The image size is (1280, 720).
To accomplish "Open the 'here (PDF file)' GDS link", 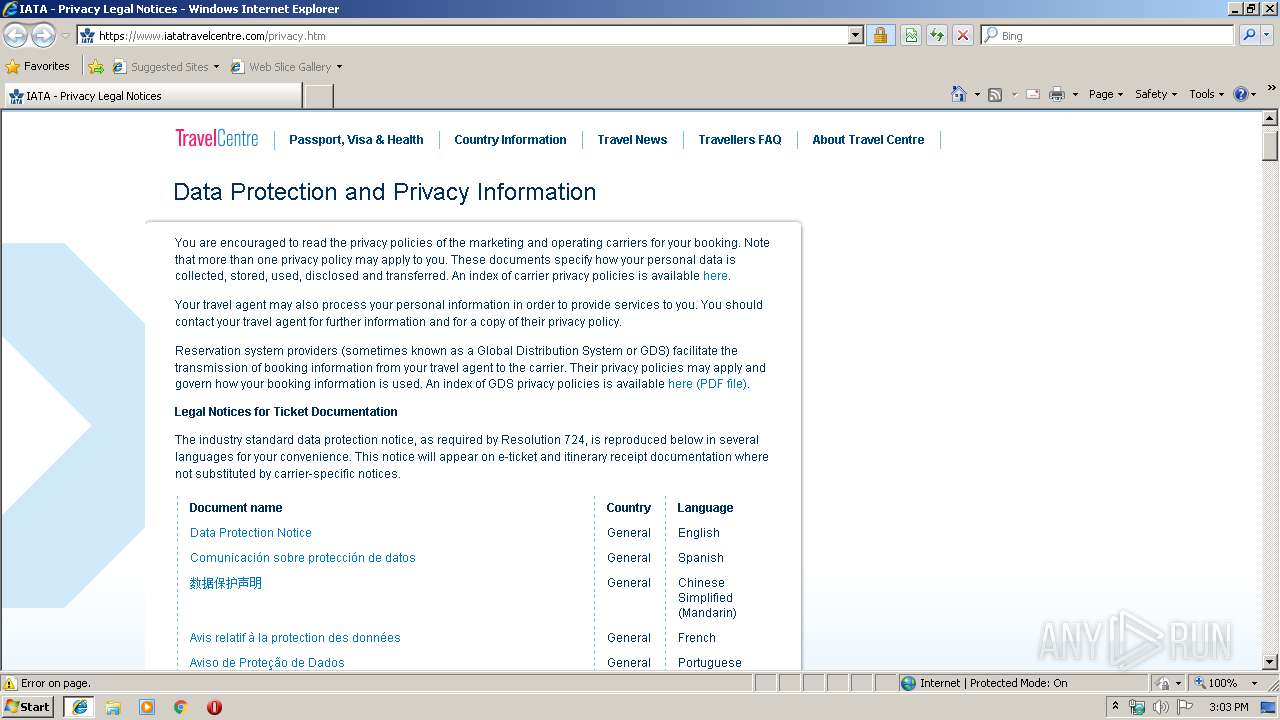I will [x=707, y=384].
